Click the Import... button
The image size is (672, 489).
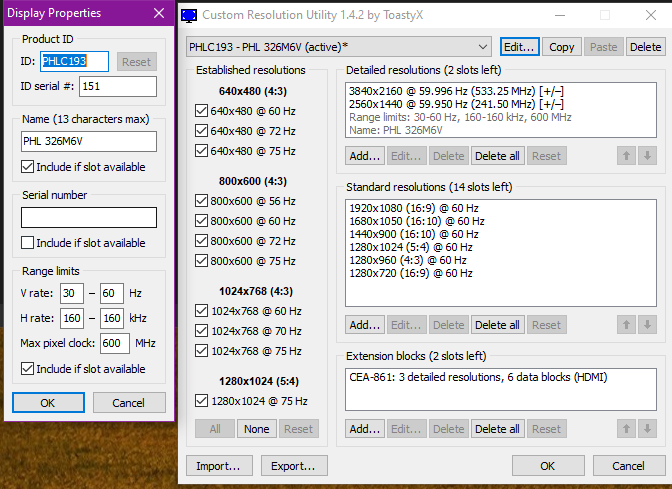[219, 465]
